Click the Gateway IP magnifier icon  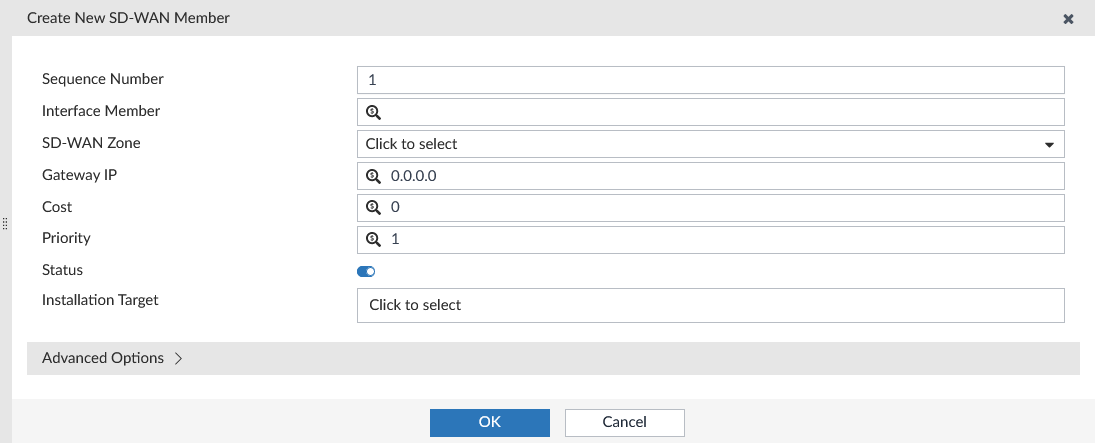coord(374,176)
